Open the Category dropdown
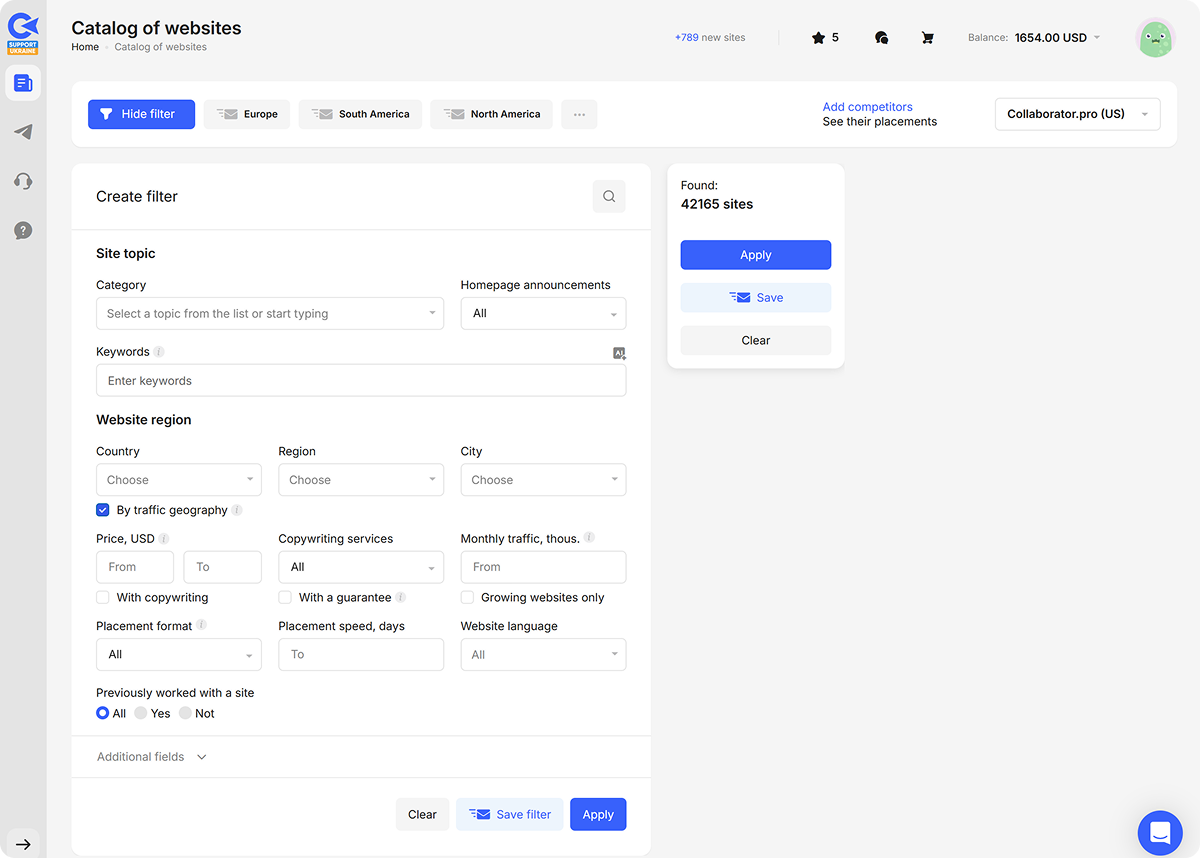1200x858 pixels. pos(270,313)
